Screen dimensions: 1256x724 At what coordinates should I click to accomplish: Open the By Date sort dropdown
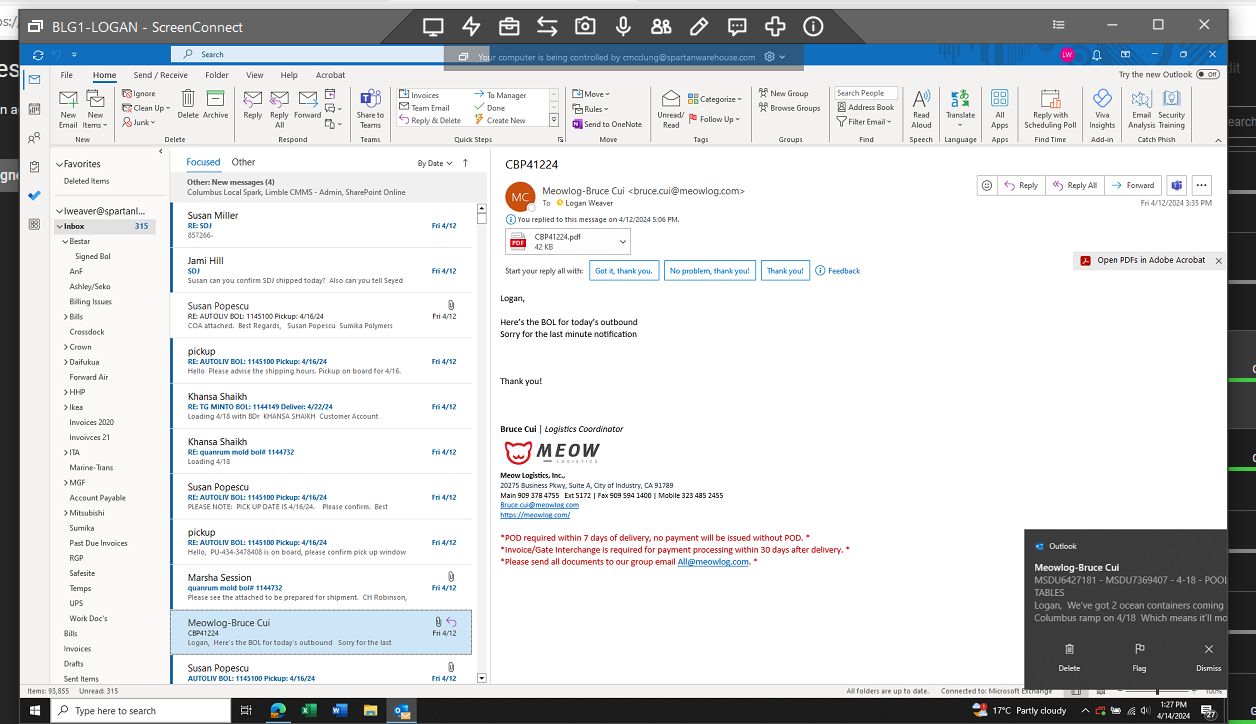(435, 163)
